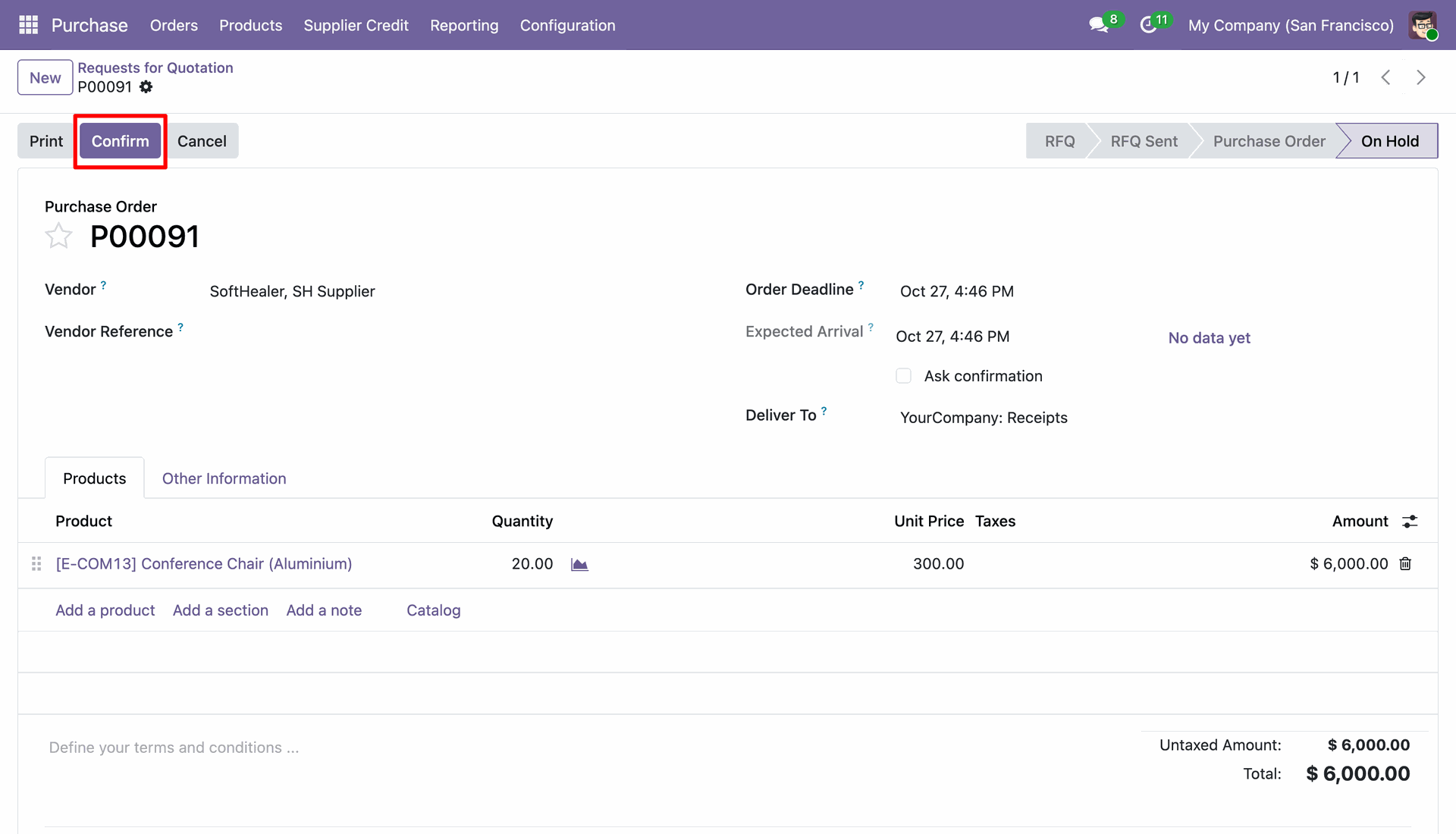Open the Products menu
The image size is (1456, 834).
click(250, 25)
